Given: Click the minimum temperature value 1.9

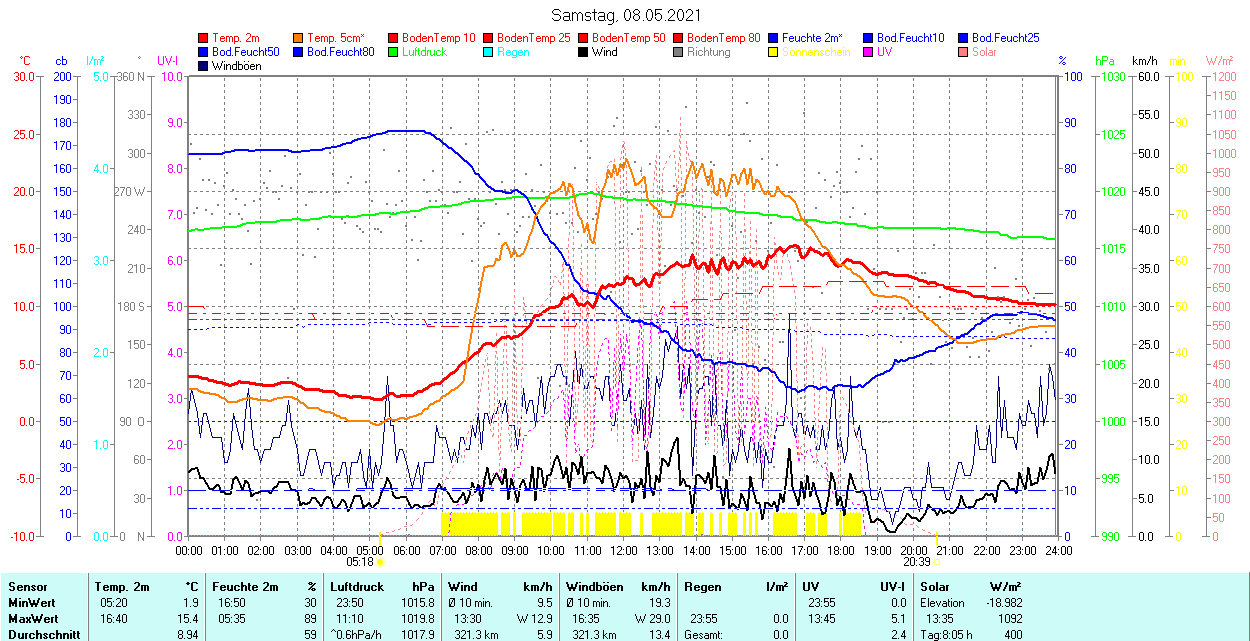Looking at the screenshot, I should coord(192,603).
